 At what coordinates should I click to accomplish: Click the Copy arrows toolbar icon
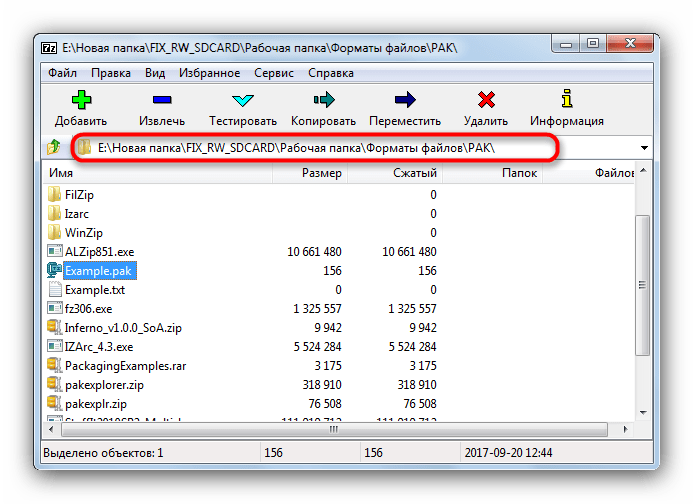pyautogui.click(x=322, y=99)
